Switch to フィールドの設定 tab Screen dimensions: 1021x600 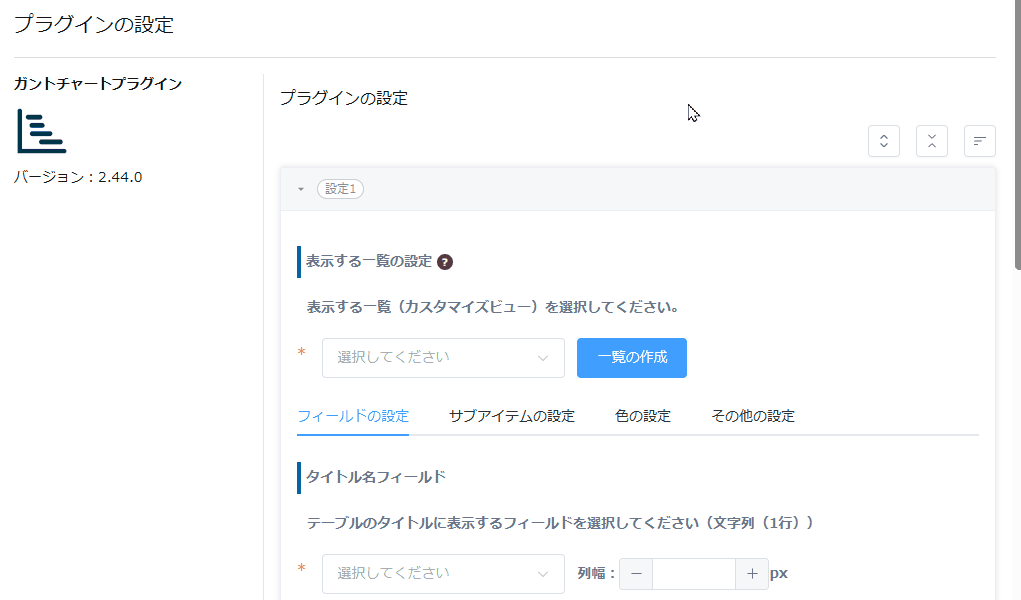pyautogui.click(x=353, y=416)
